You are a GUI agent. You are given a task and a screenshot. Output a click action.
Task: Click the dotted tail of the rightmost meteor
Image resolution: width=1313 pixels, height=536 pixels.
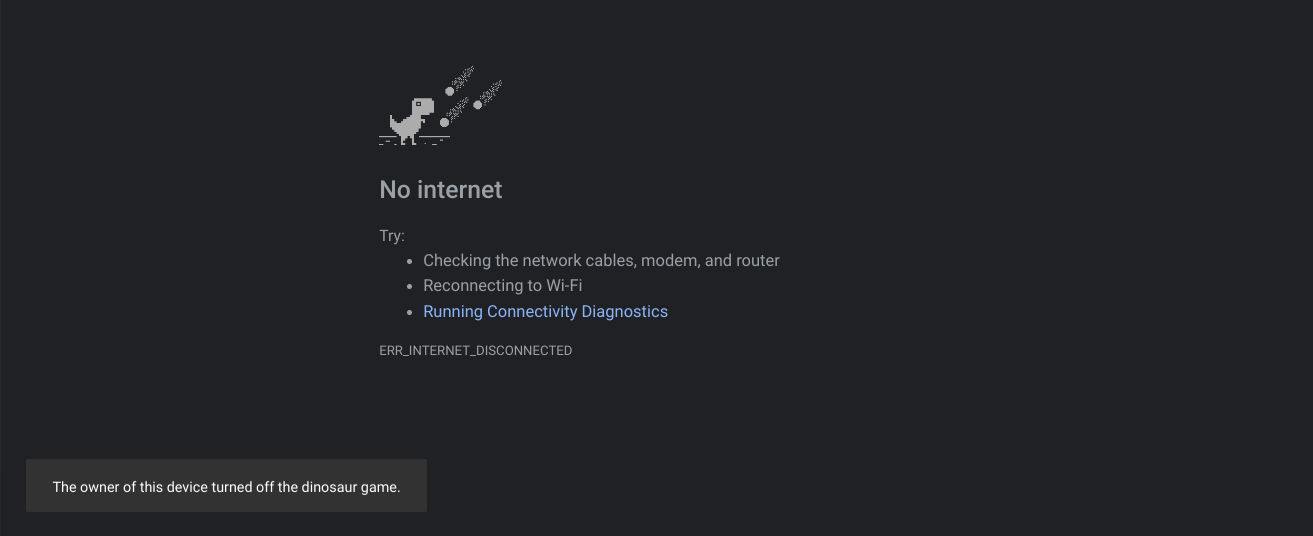click(491, 92)
